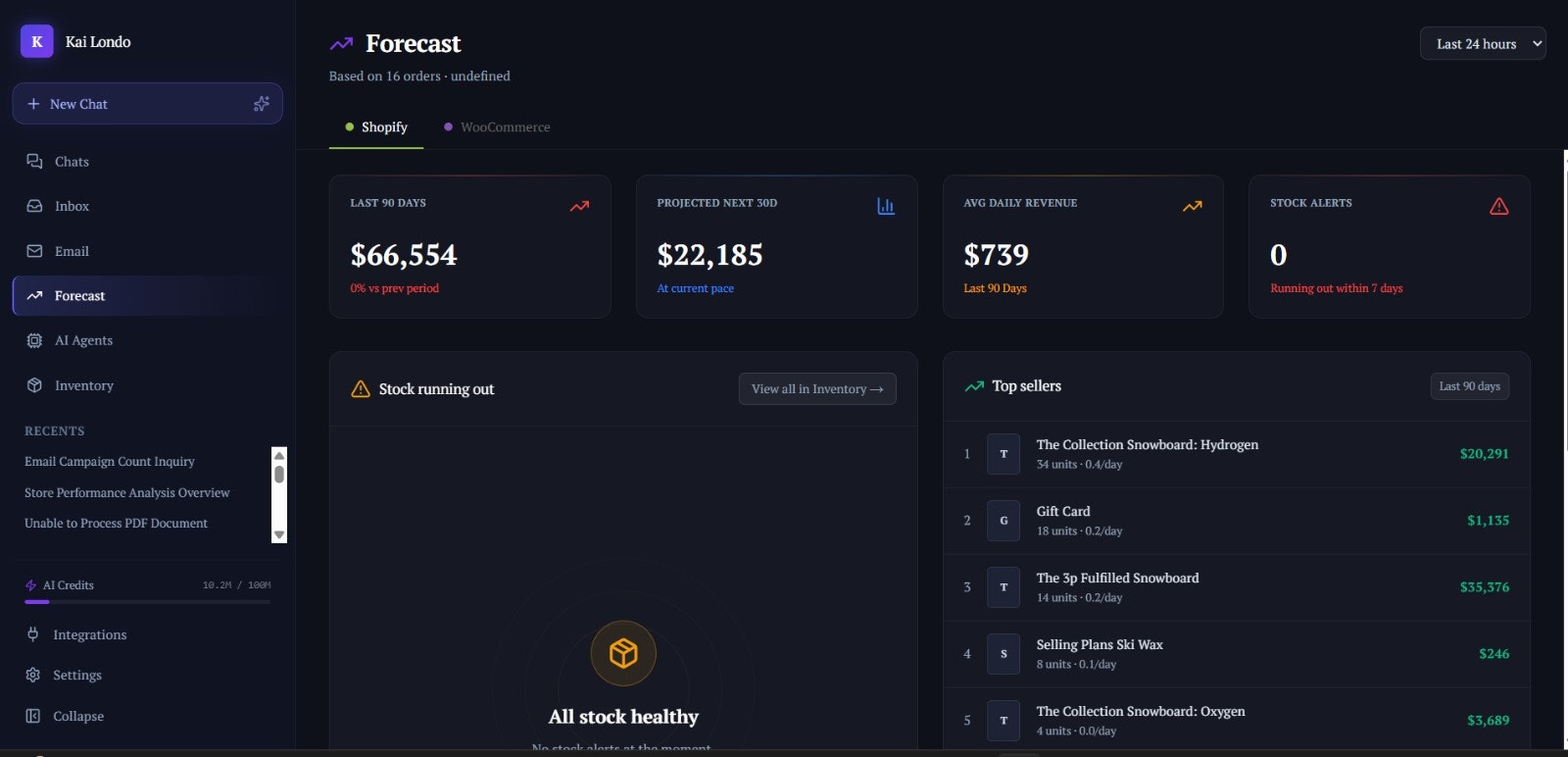Click the purple trend icon beside Forecast title
Screen dimensions: 1568x757
click(341, 43)
